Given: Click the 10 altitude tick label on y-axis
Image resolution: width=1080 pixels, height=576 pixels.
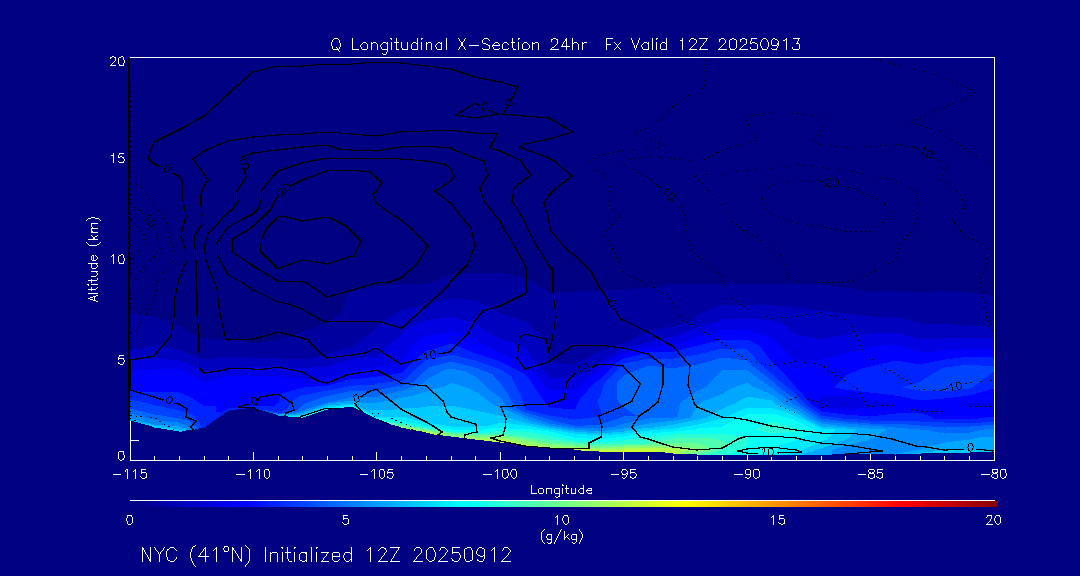Looking at the screenshot, I should tap(114, 259).
